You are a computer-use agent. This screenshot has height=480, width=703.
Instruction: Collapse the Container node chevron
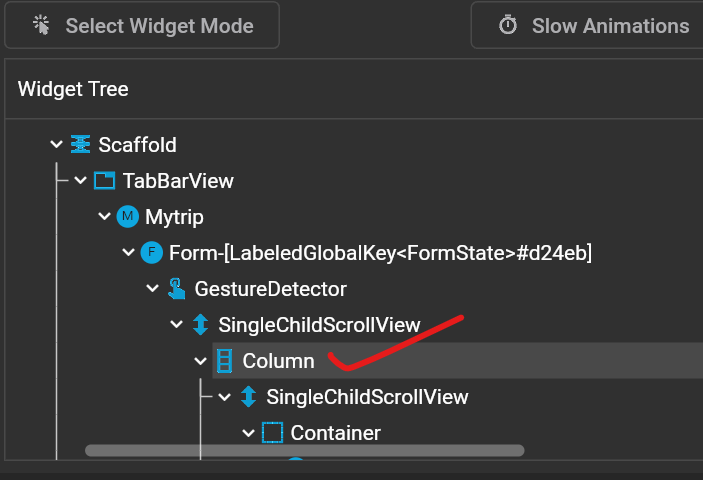pos(248,433)
